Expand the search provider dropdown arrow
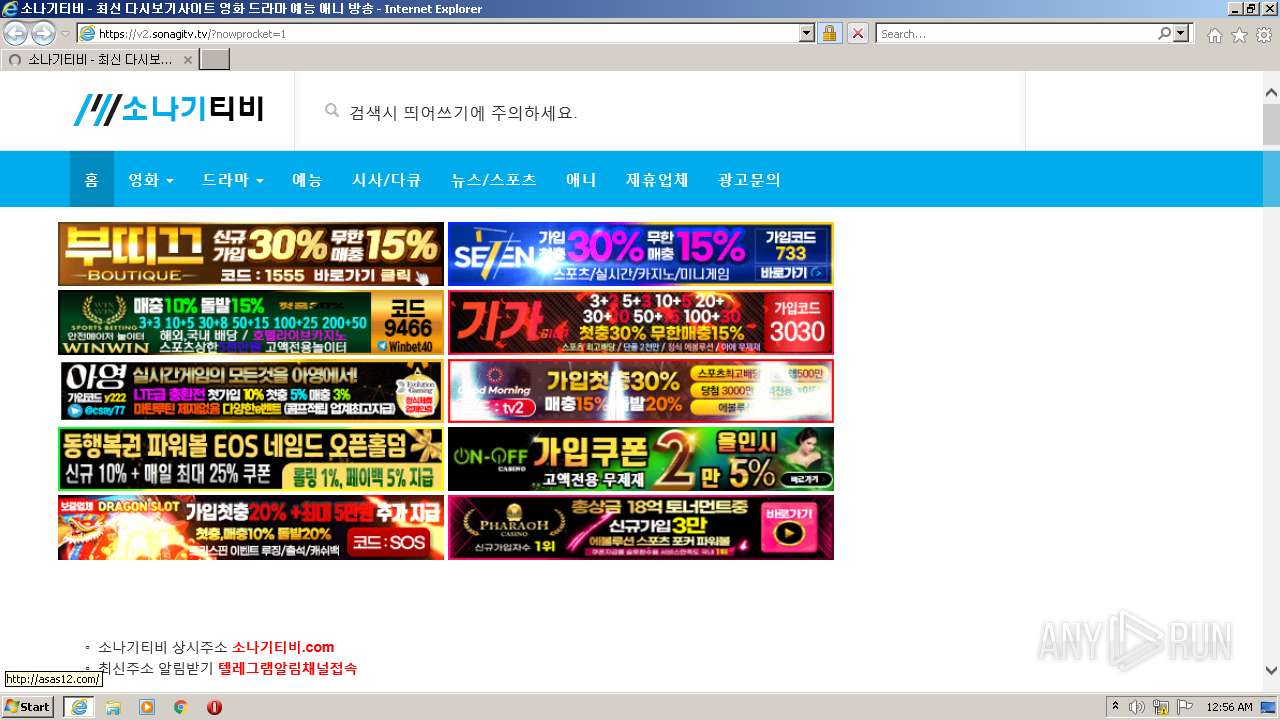1280x720 pixels. (x=1183, y=33)
